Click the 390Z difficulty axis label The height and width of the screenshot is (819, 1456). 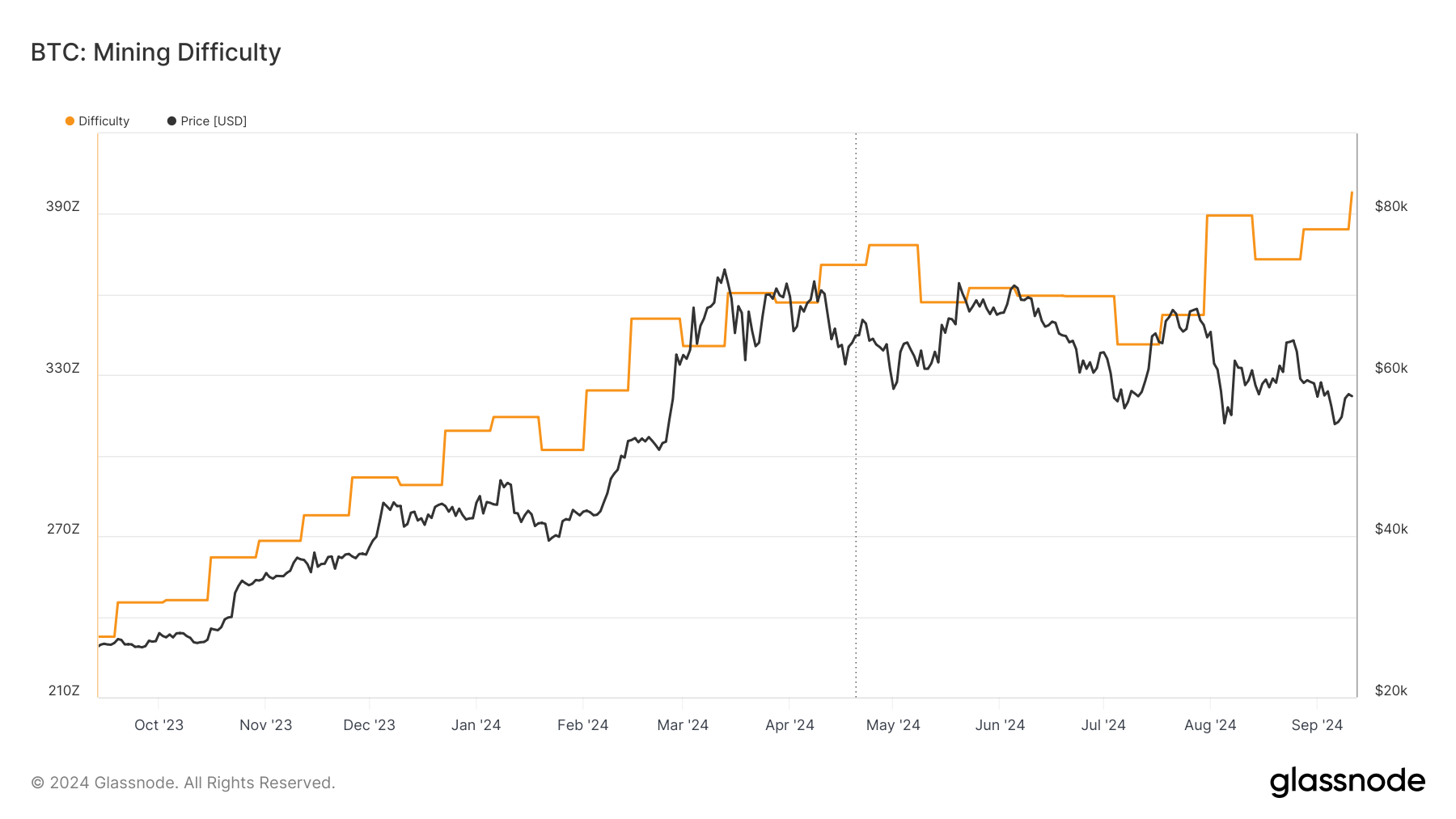click(x=63, y=207)
